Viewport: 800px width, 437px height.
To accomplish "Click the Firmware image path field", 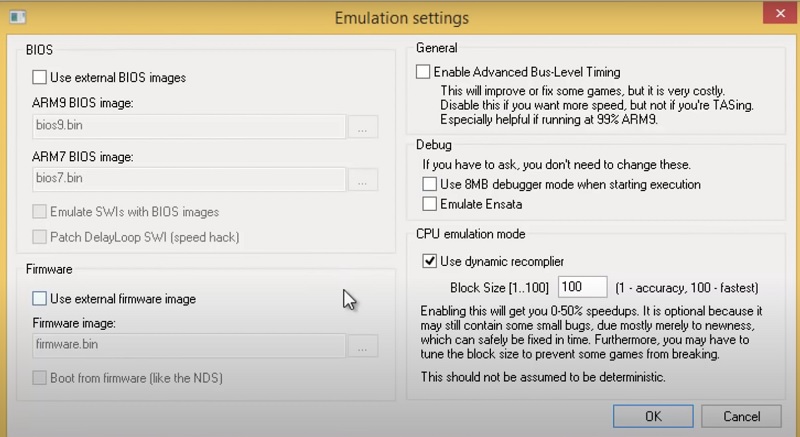I will [x=189, y=345].
